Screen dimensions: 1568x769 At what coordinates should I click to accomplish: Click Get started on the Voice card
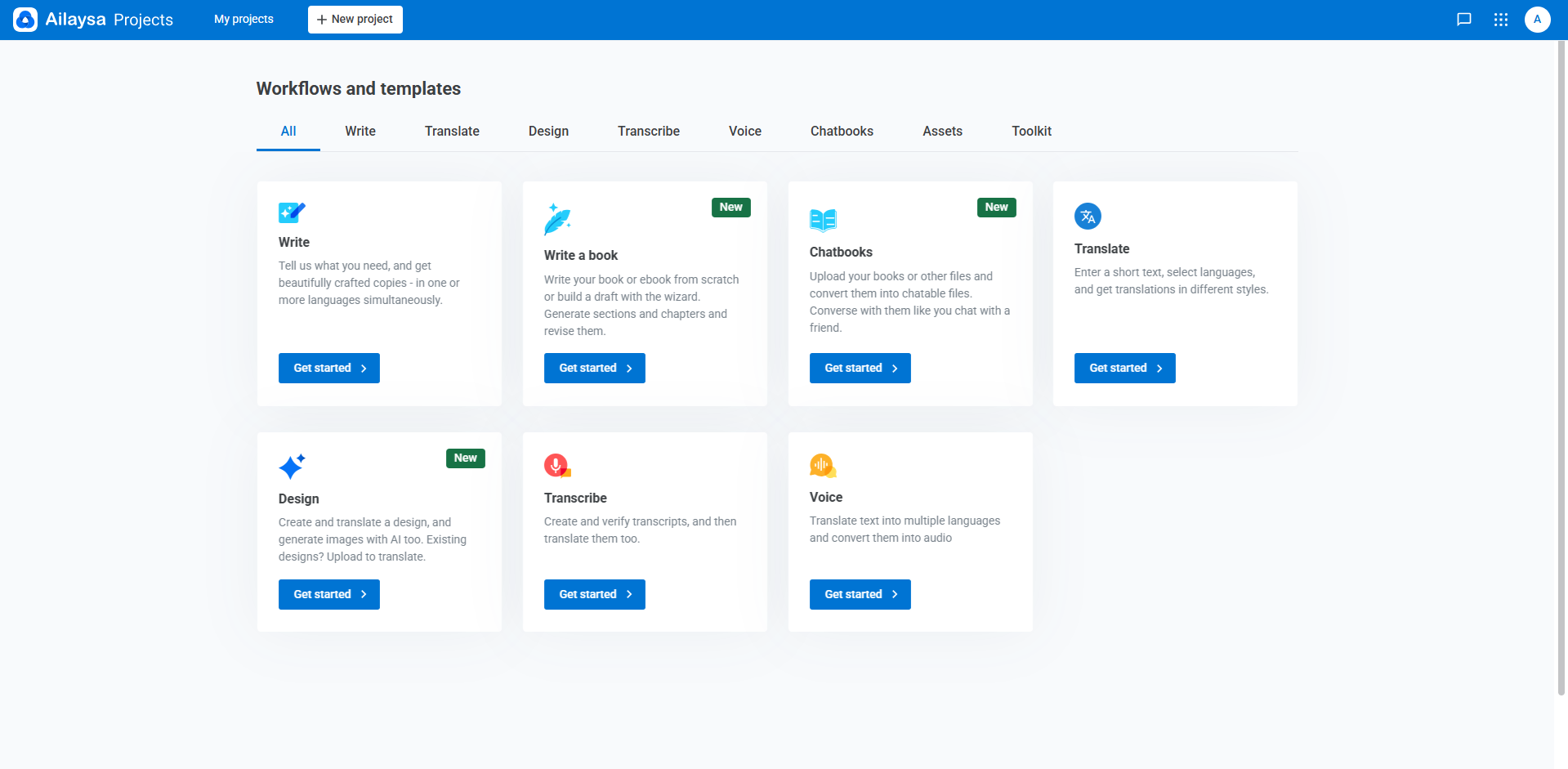tap(860, 594)
